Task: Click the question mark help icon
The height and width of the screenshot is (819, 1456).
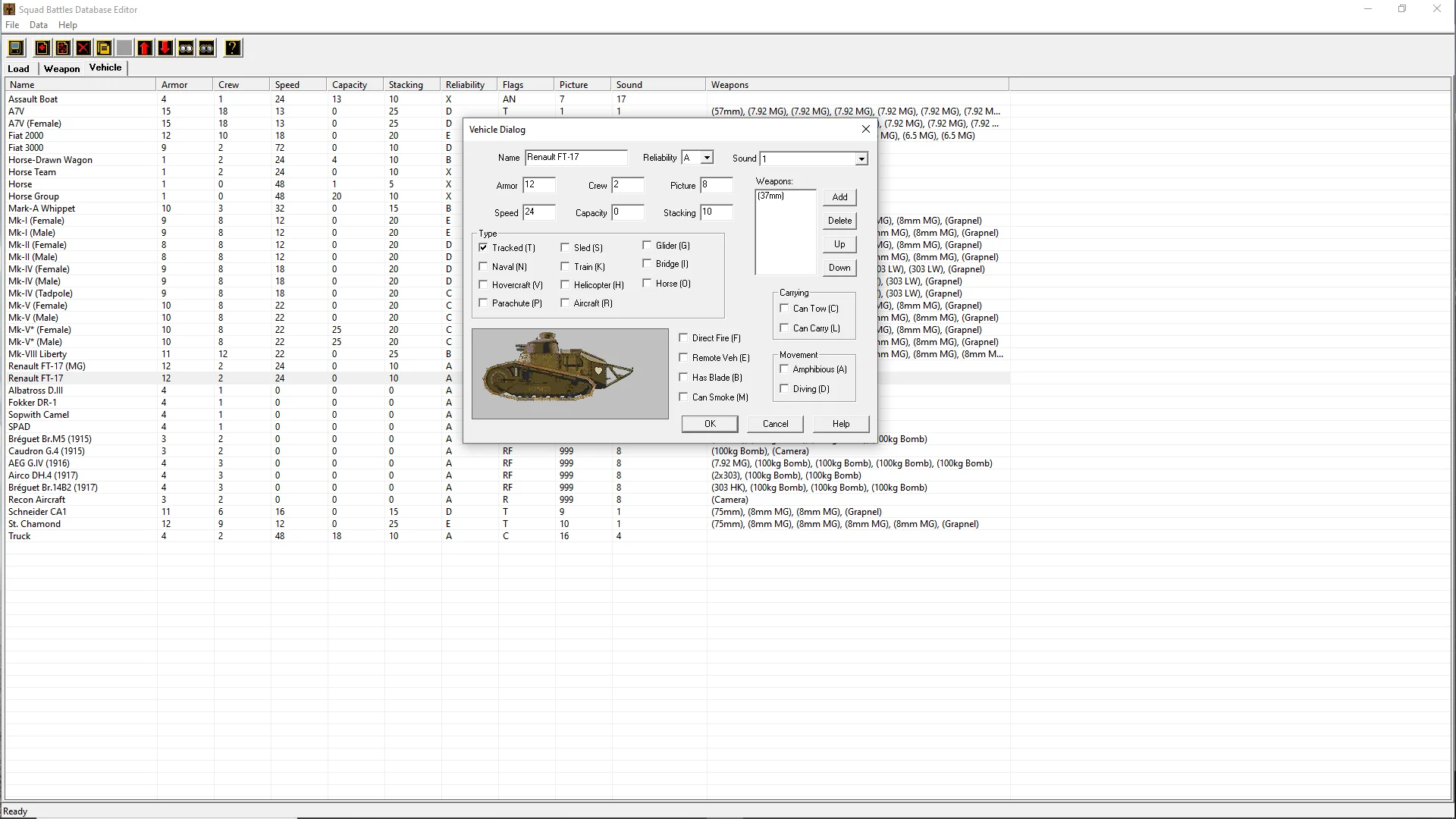Action: (x=233, y=49)
